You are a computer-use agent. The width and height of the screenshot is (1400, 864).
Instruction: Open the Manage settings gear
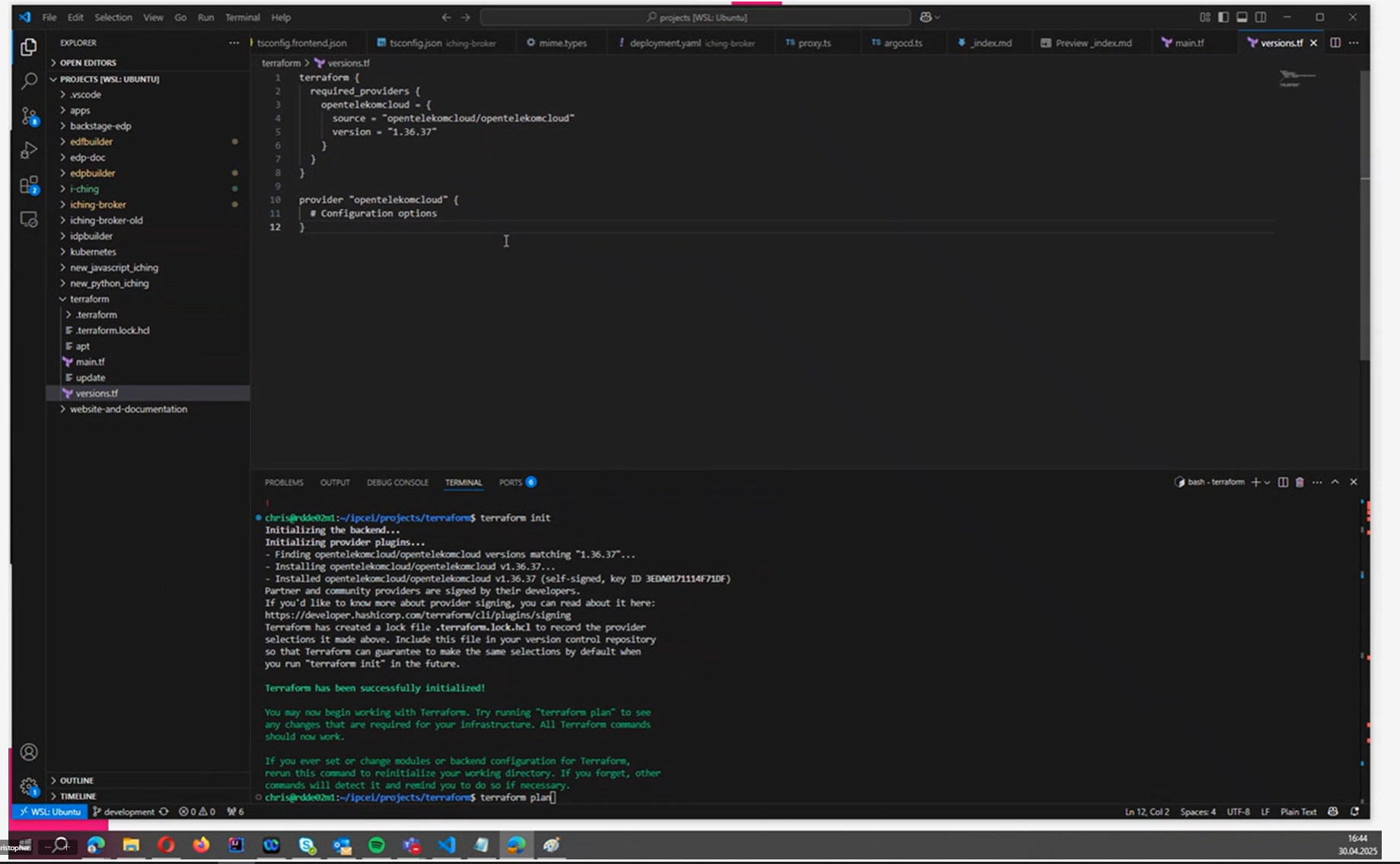(28, 786)
